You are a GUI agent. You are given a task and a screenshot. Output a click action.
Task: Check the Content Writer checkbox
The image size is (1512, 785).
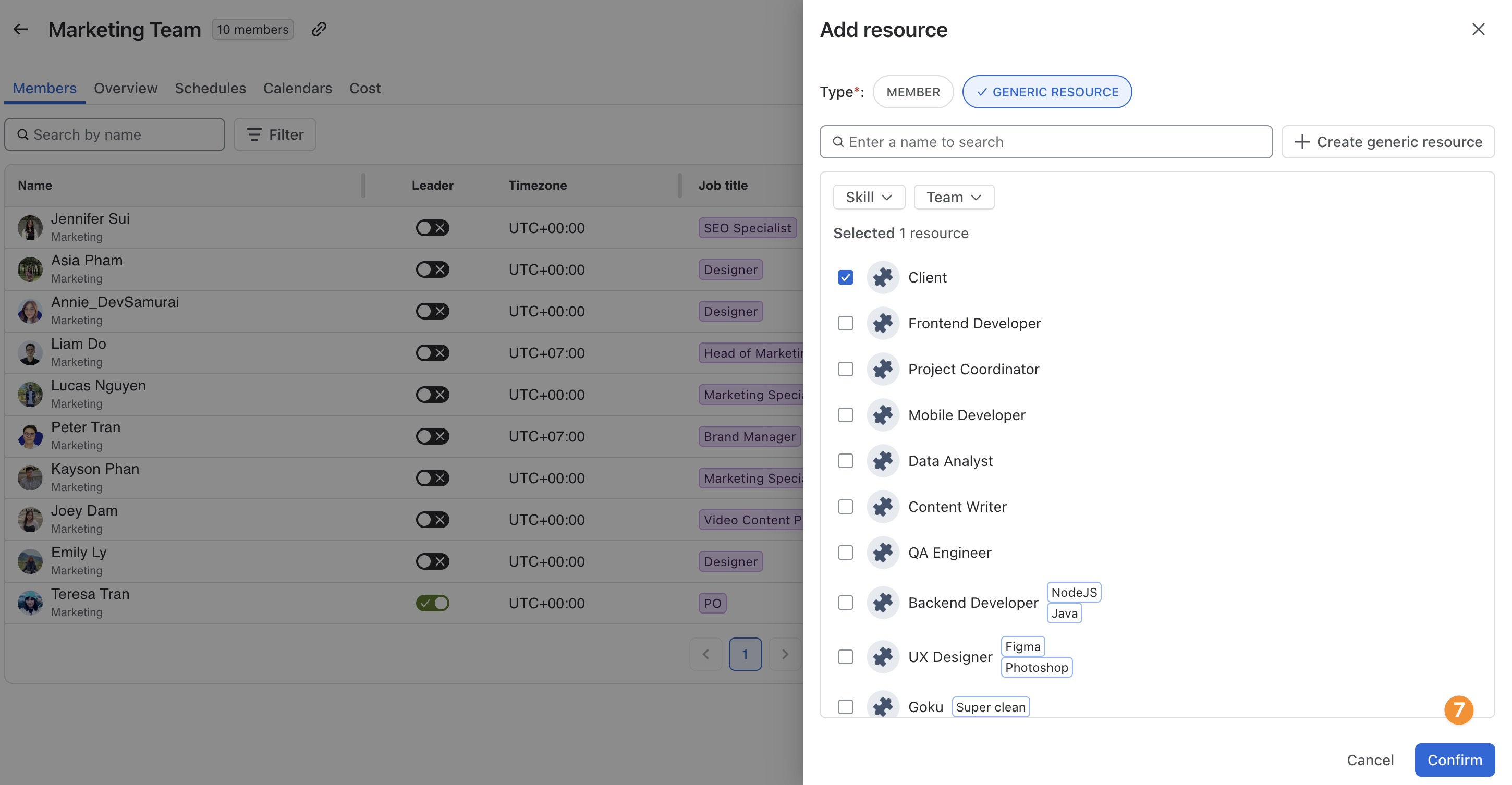pos(845,506)
